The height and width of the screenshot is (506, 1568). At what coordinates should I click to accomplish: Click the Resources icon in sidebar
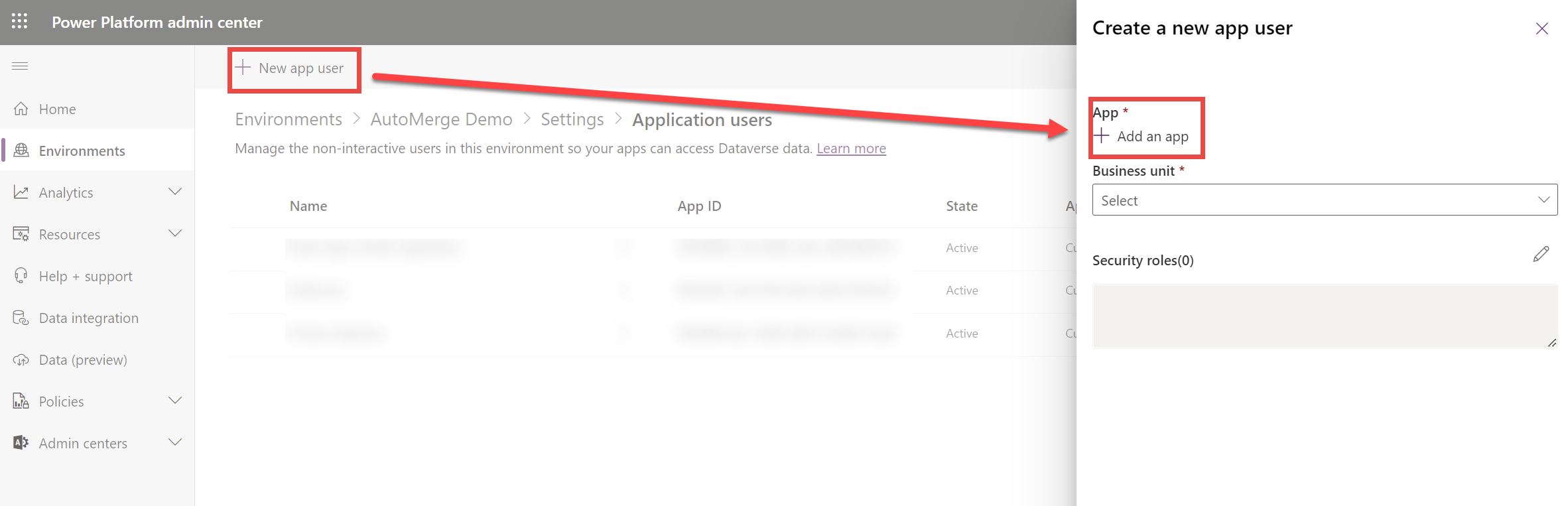coord(21,234)
